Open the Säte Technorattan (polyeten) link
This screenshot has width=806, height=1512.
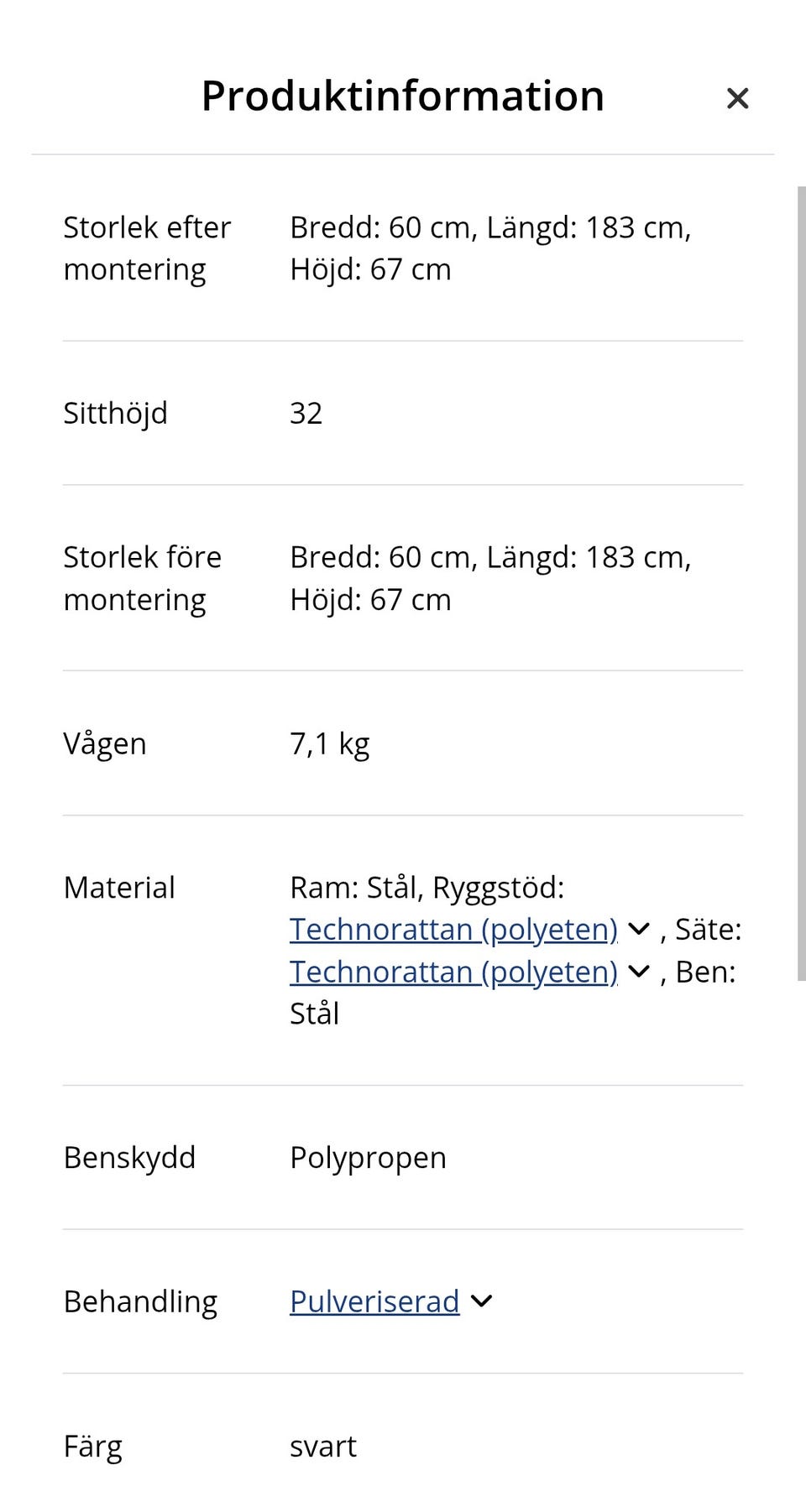453,972
